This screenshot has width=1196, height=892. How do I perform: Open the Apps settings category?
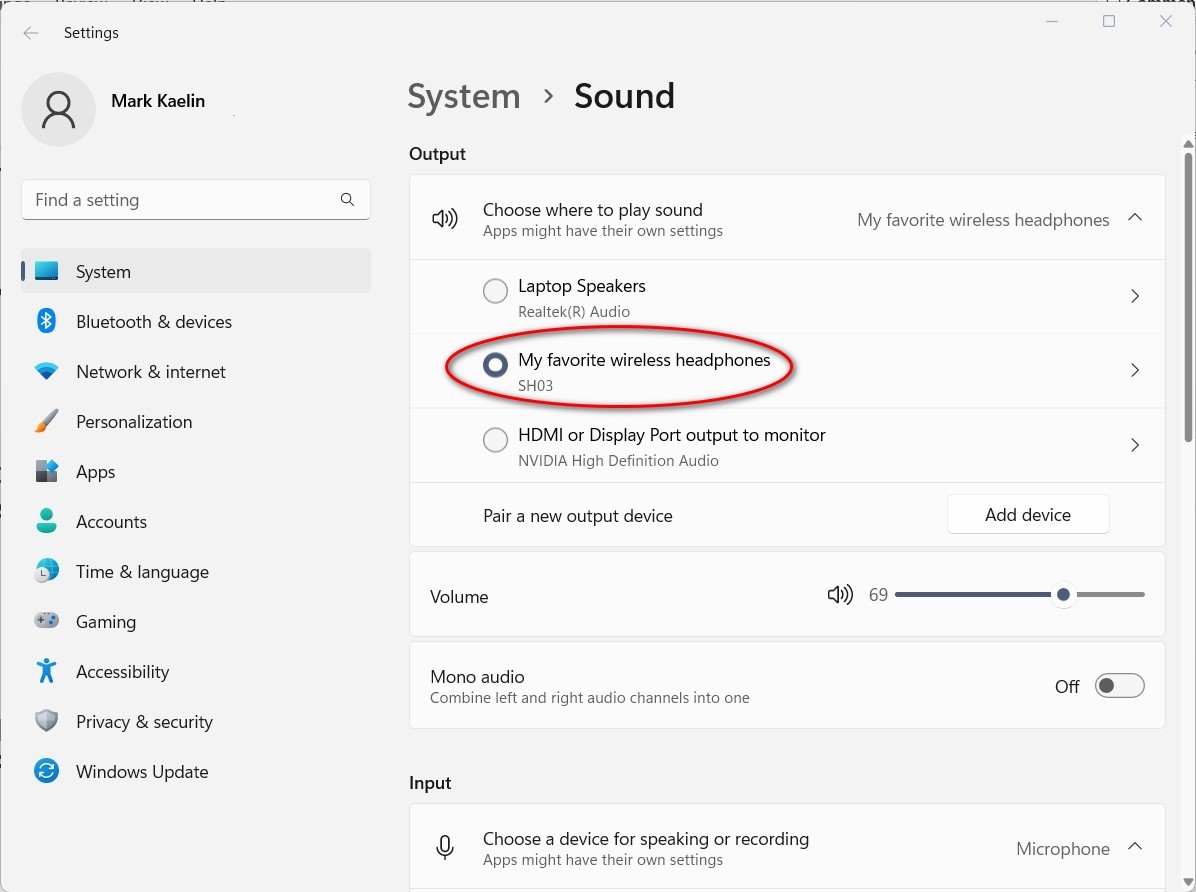click(x=96, y=471)
